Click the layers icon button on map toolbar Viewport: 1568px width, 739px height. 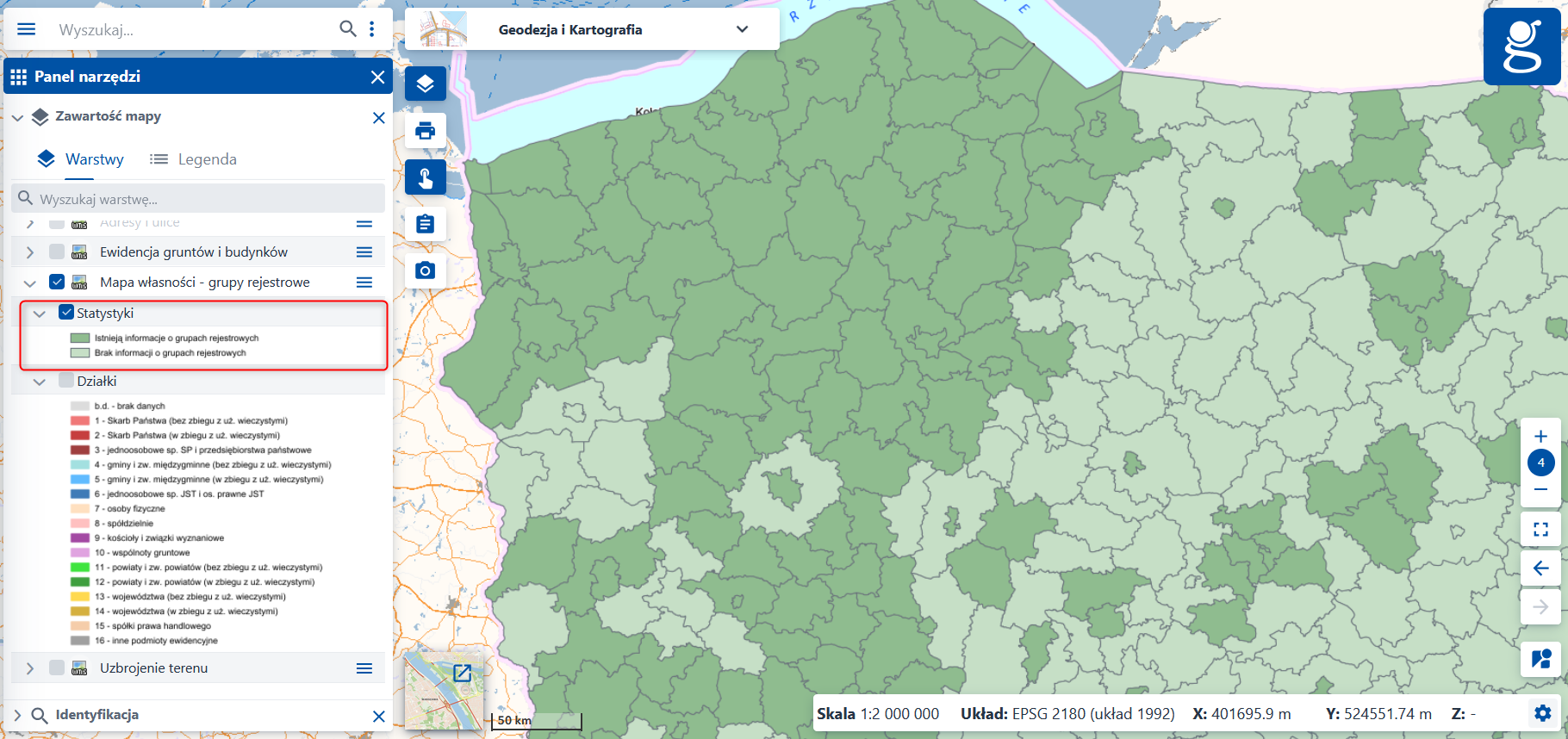coord(425,84)
